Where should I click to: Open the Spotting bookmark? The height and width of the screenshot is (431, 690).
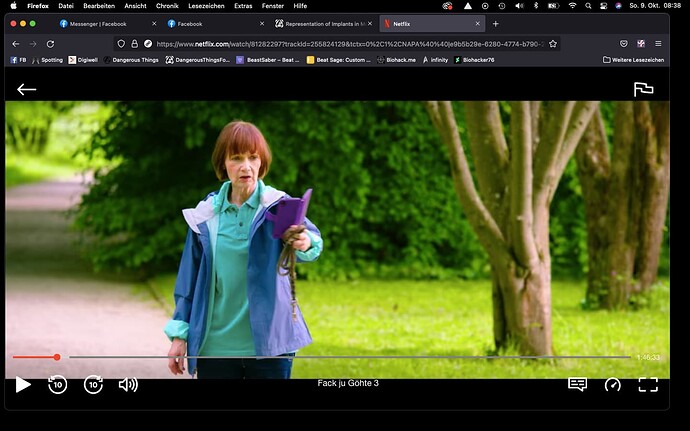click(x=48, y=60)
